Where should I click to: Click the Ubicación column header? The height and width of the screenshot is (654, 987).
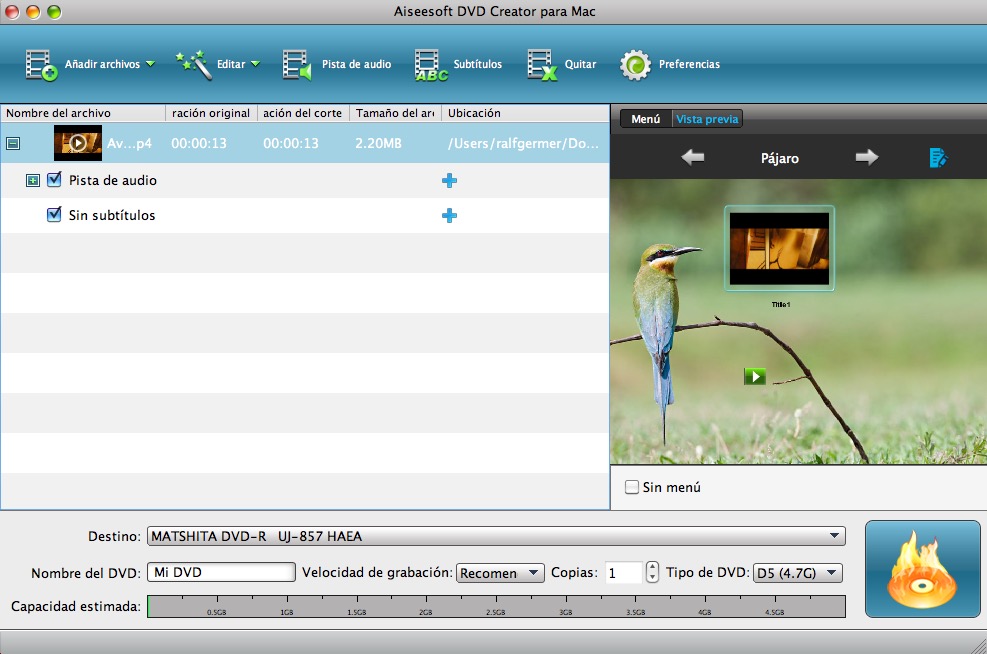(x=525, y=113)
